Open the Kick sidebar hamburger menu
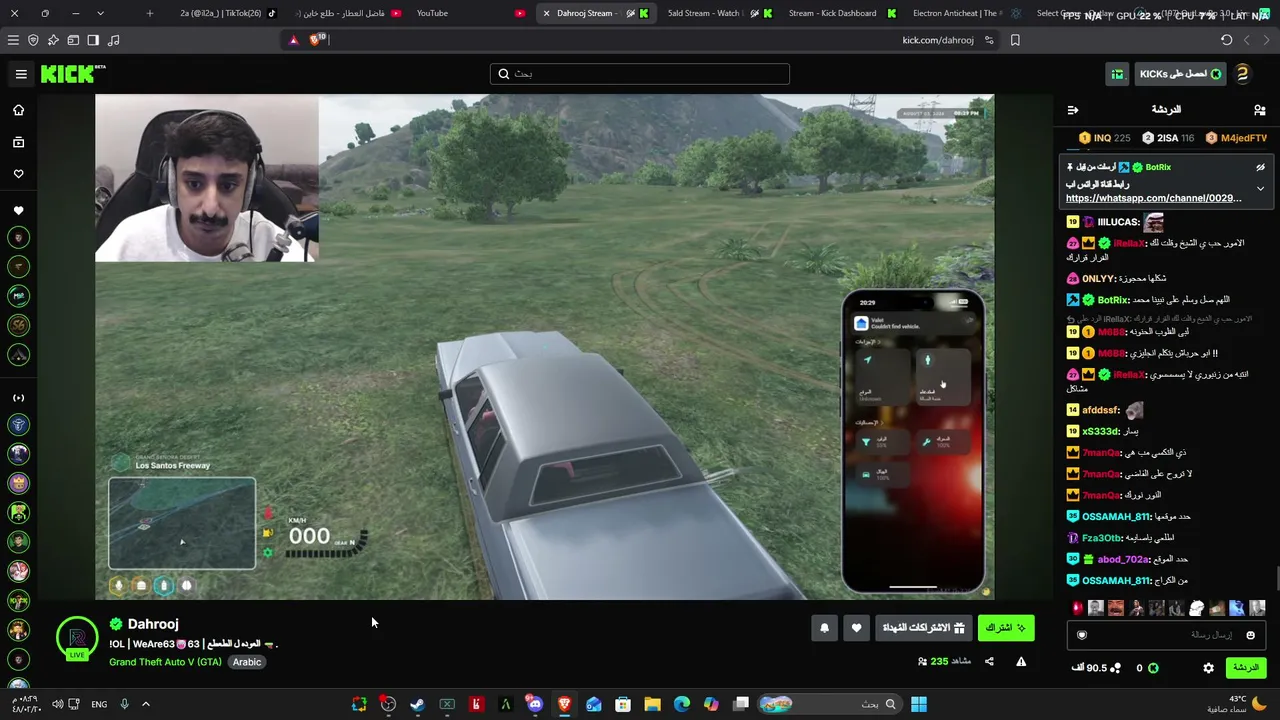Image resolution: width=1280 pixels, height=720 pixels. (20, 73)
